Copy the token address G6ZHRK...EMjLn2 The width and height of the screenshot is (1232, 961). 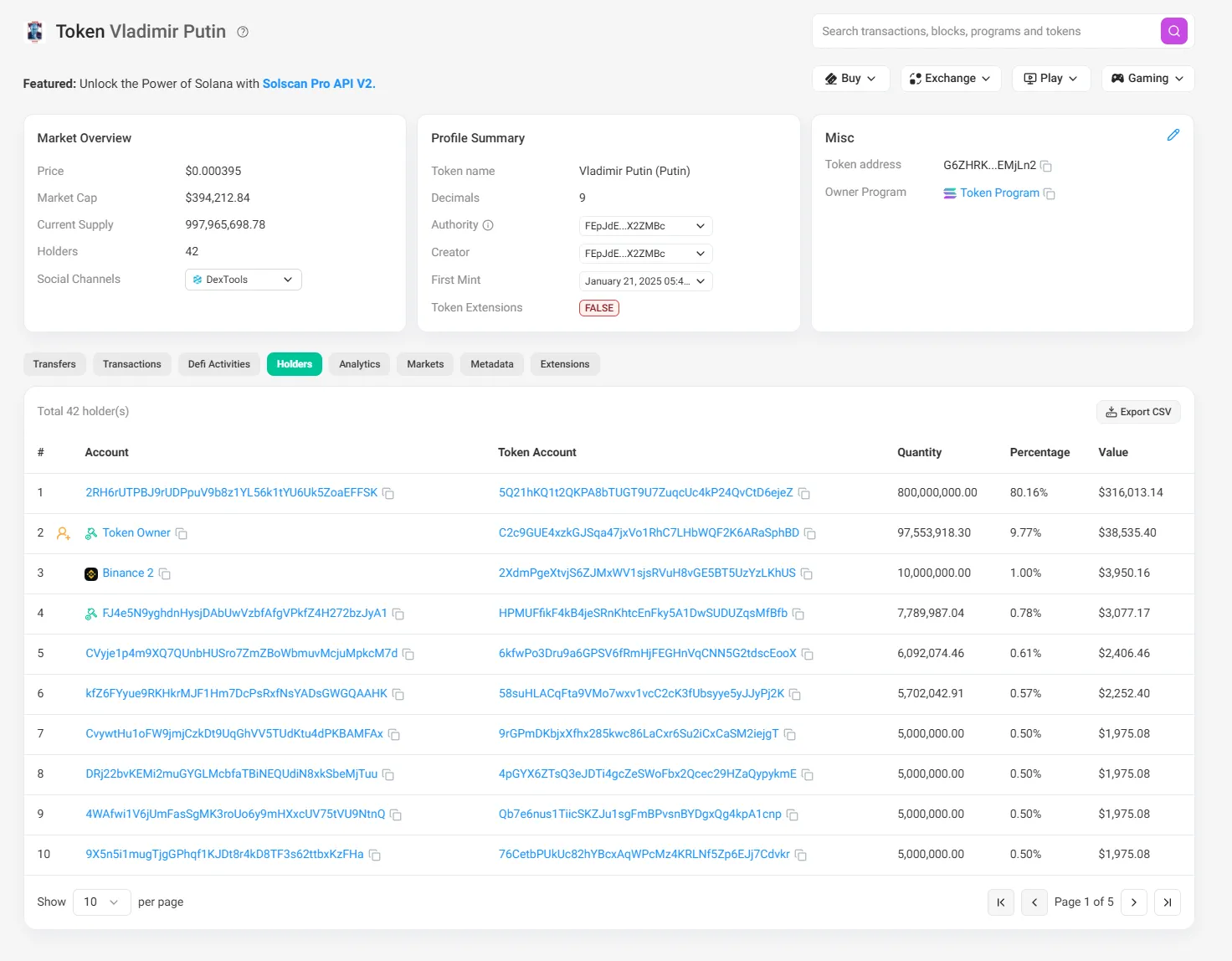[1045, 166]
